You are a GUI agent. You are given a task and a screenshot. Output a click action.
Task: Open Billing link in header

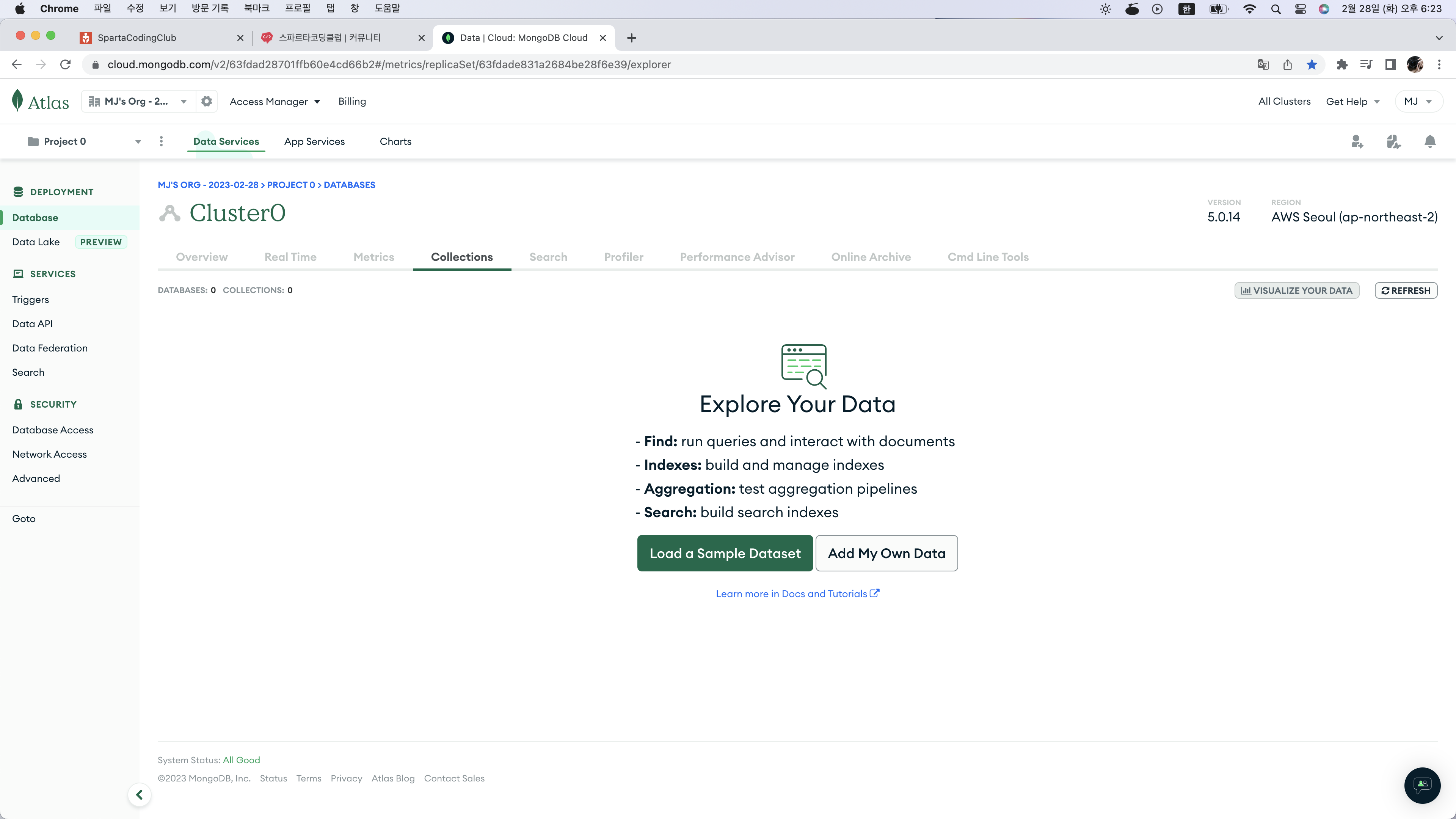[352, 101]
